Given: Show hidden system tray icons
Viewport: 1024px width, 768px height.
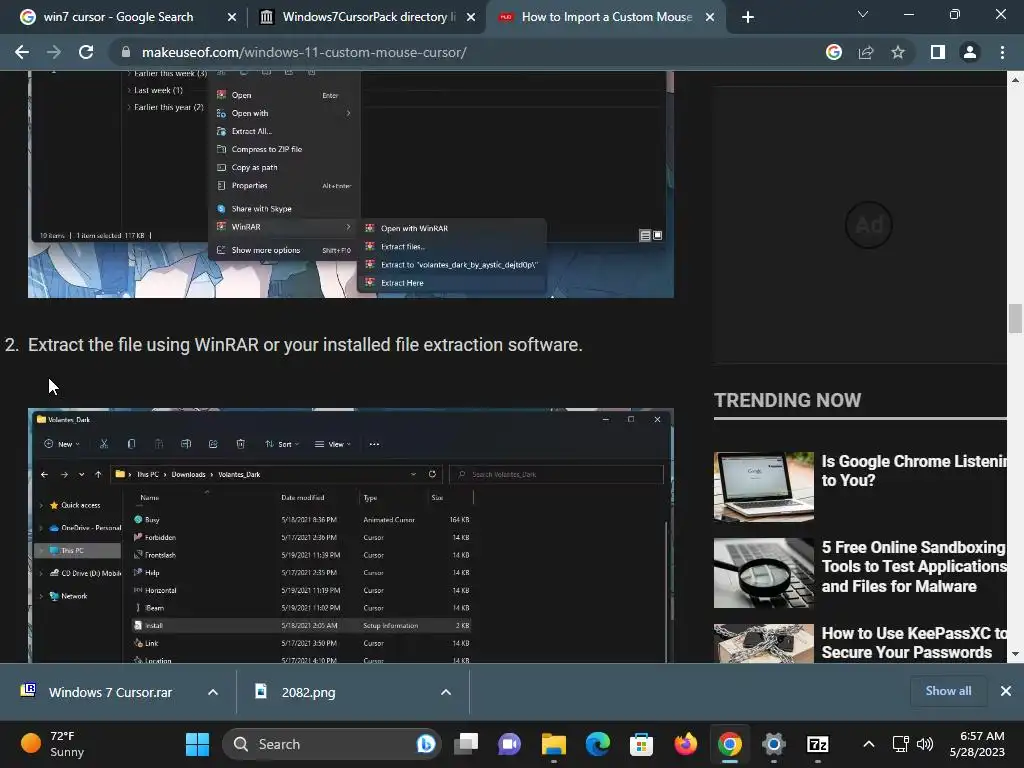Looking at the screenshot, I should [x=869, y=744].
